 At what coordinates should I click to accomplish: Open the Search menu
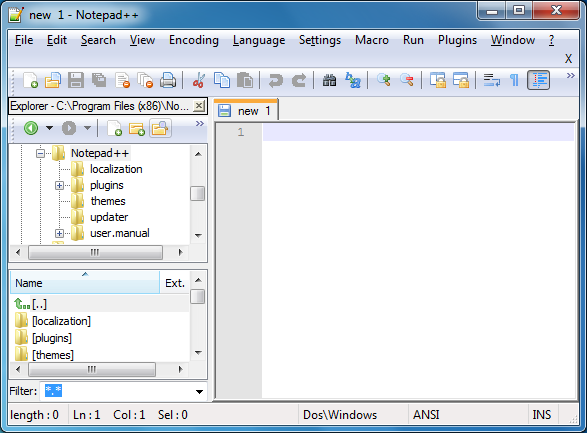coord(98,40)
